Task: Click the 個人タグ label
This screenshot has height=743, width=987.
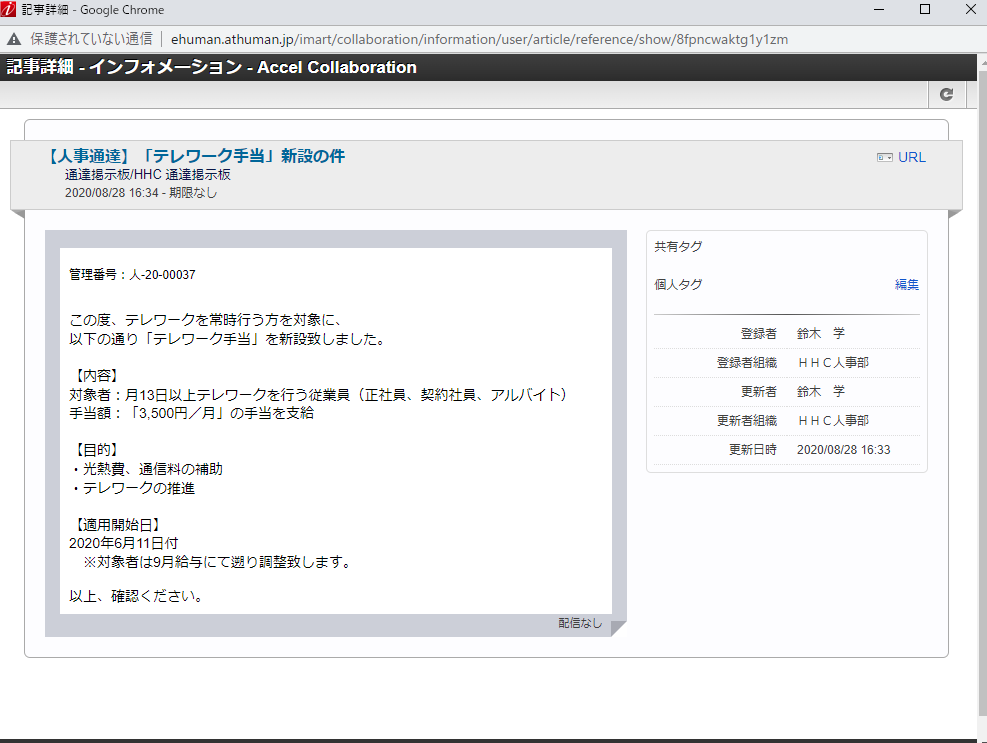Action: tap(678, 284)
